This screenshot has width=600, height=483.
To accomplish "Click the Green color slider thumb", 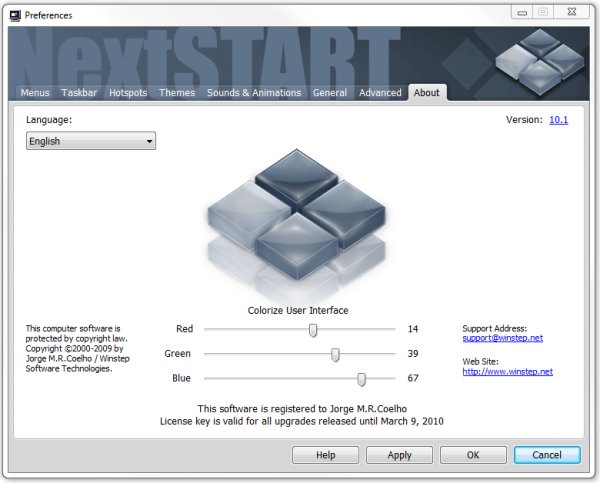I will [x=335, y=354].
